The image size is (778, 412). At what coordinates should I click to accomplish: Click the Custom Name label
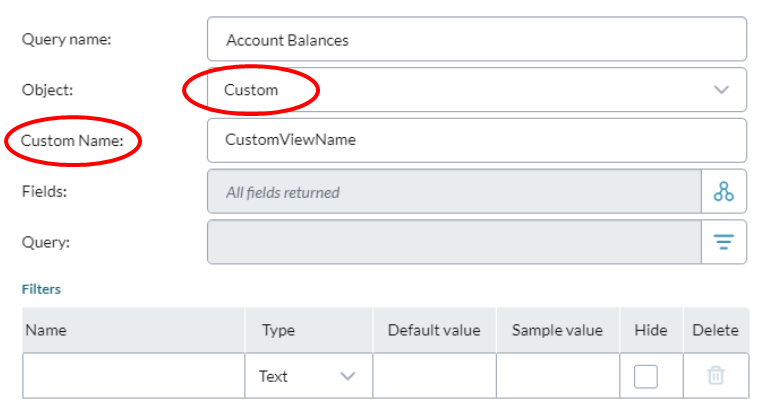coord(72,140)
